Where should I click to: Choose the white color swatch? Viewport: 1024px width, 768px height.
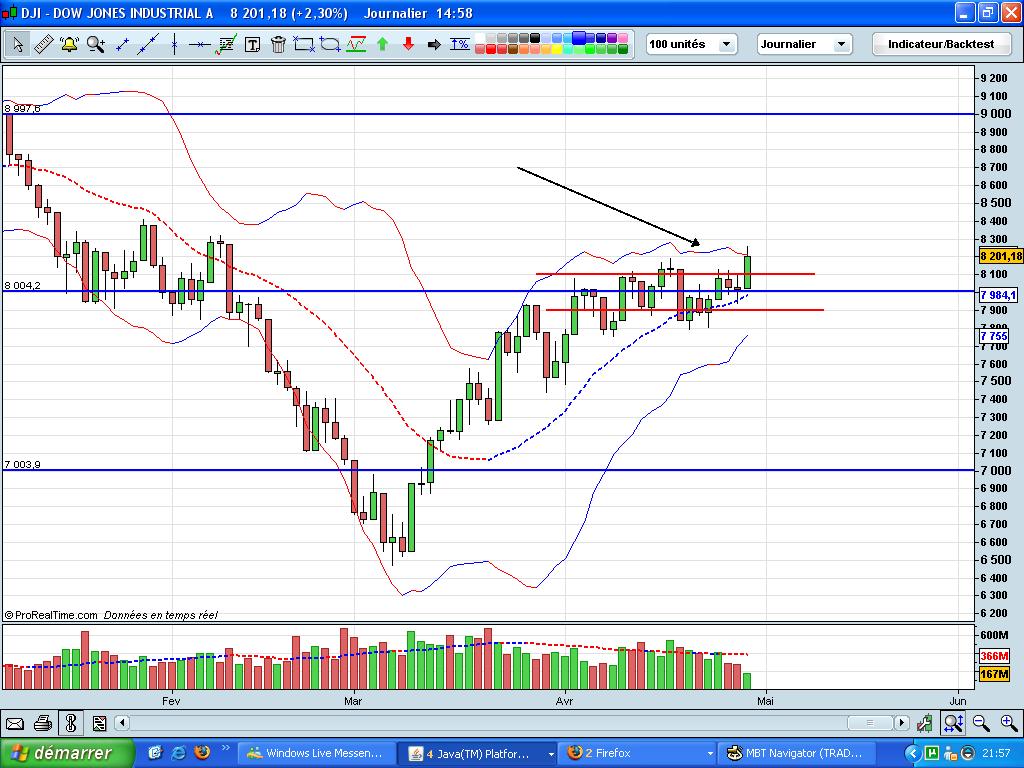click(480, 37)
